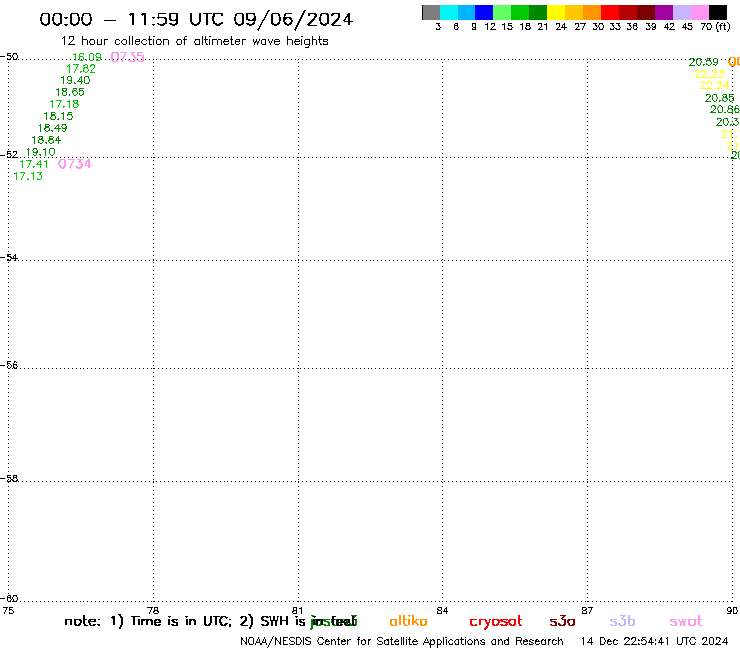Screen dimensions: 740x650
Task: Click the latitude label -58
Action: click(9, 479)
